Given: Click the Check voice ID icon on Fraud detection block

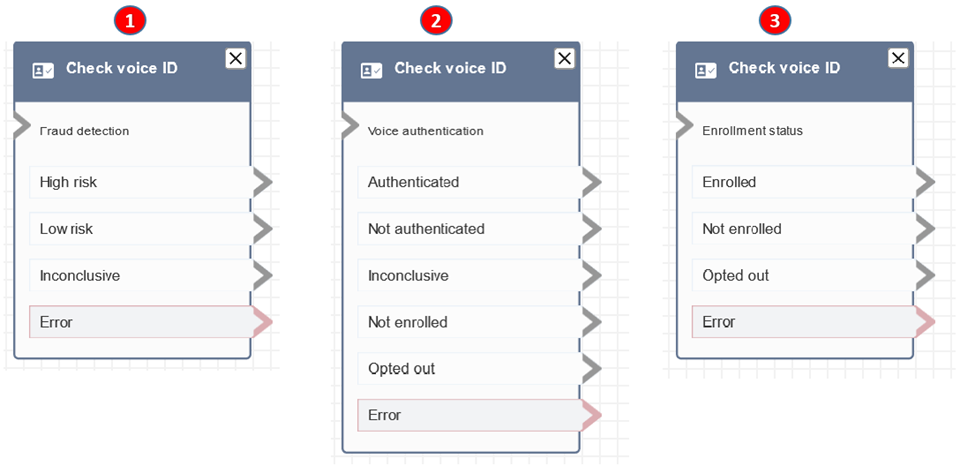Looking at the screenshot, I should point(43,70).
